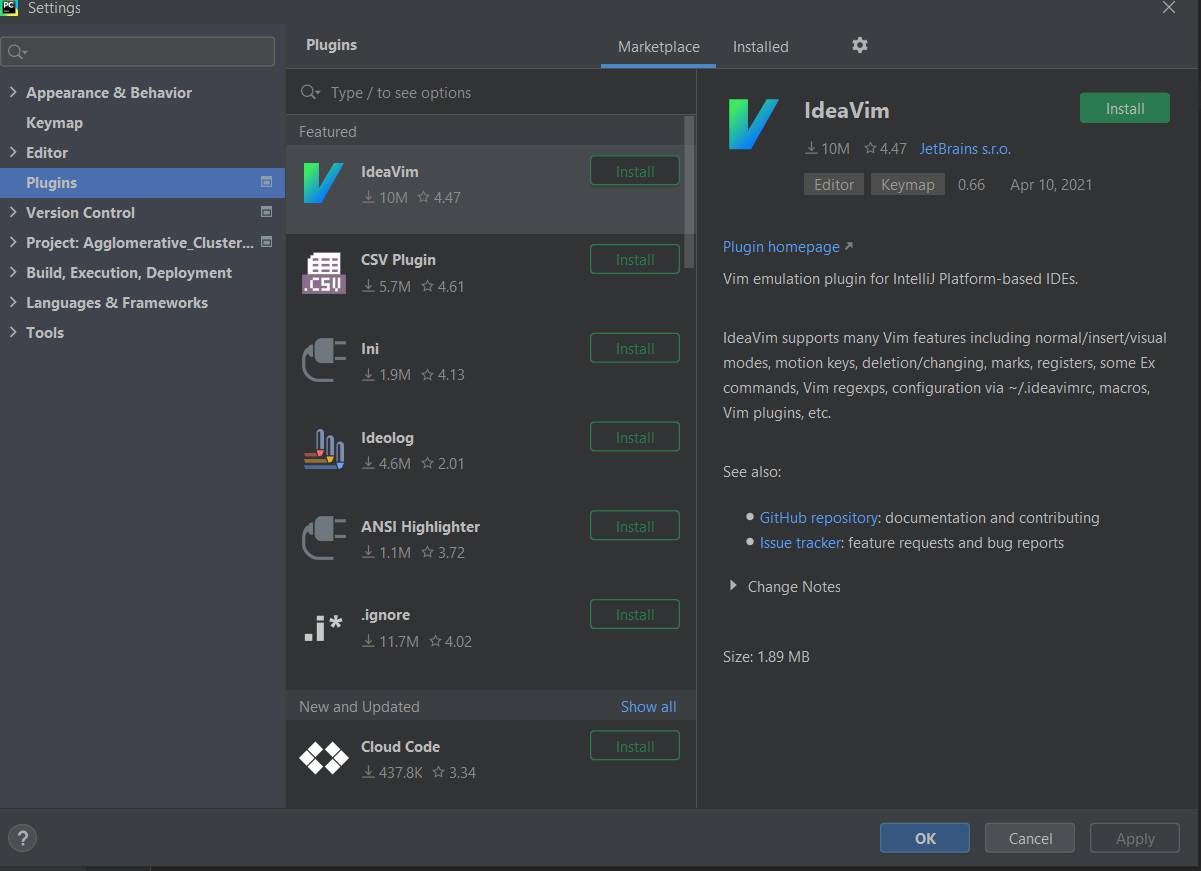Expand Version Control settings
The height and width of the screenshot is (871, 1201).
[x=13, y=212]
